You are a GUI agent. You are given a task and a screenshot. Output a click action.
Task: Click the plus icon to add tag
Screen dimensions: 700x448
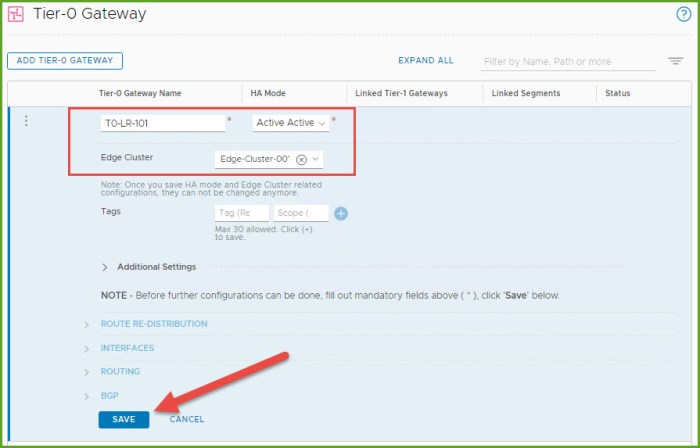(341, 213)
